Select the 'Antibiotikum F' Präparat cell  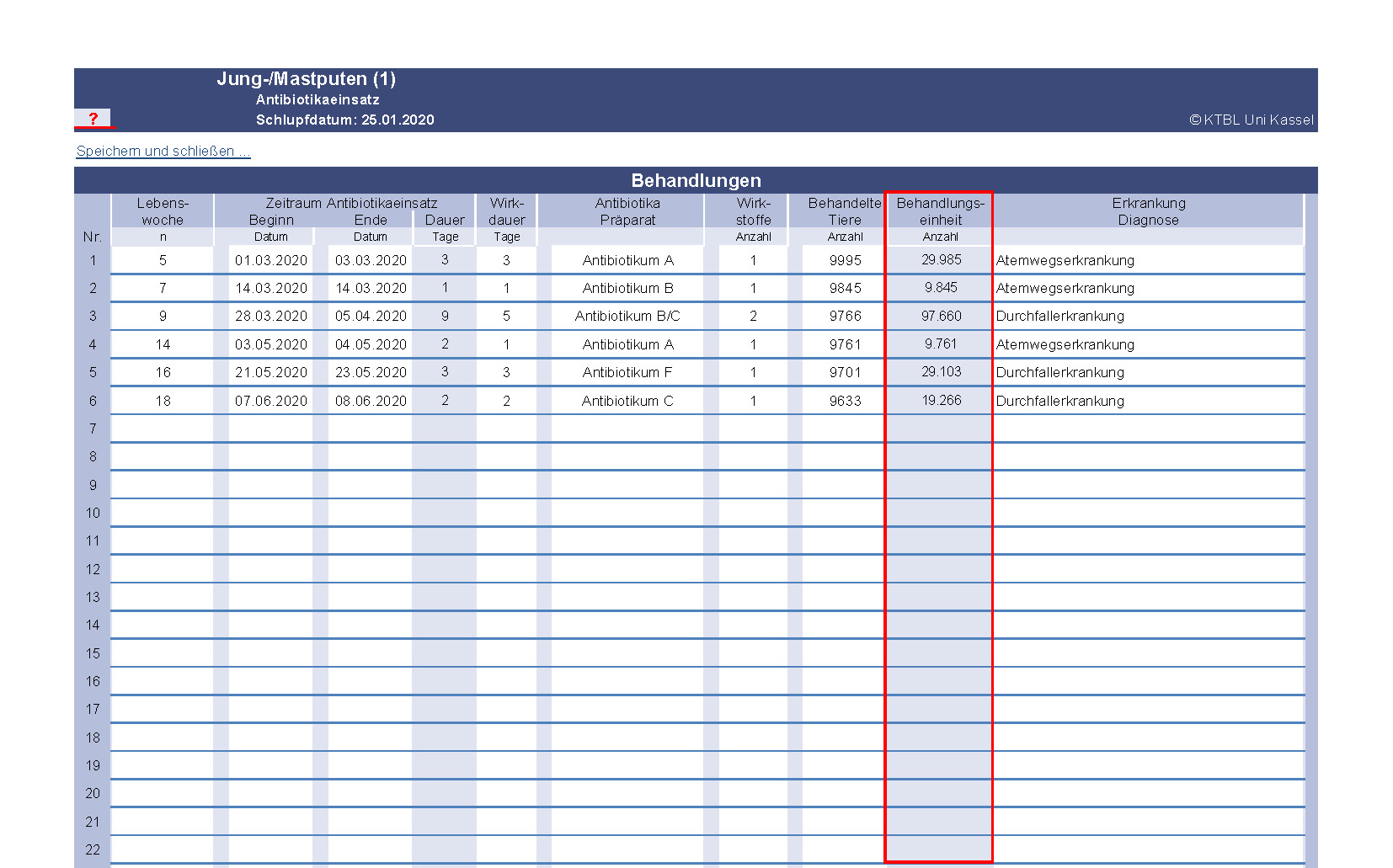tap(627, 373)
